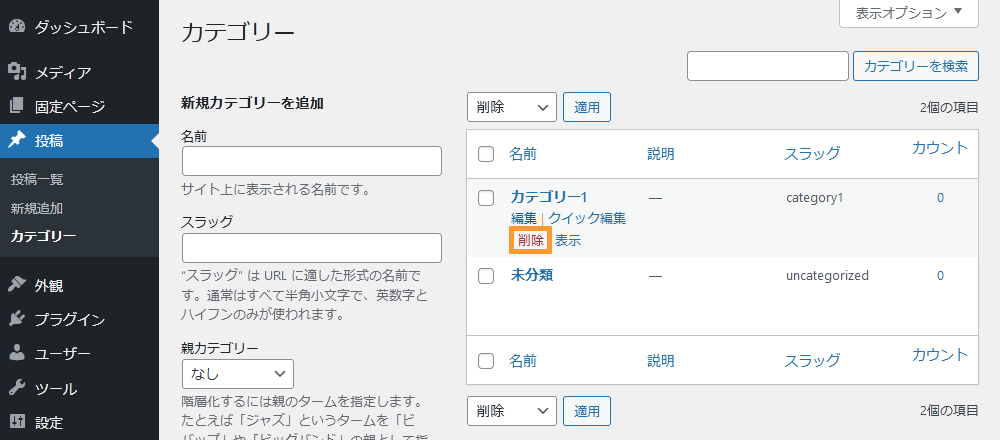Click the Tools (ツール) wrench icon

(x=17, y=388)
